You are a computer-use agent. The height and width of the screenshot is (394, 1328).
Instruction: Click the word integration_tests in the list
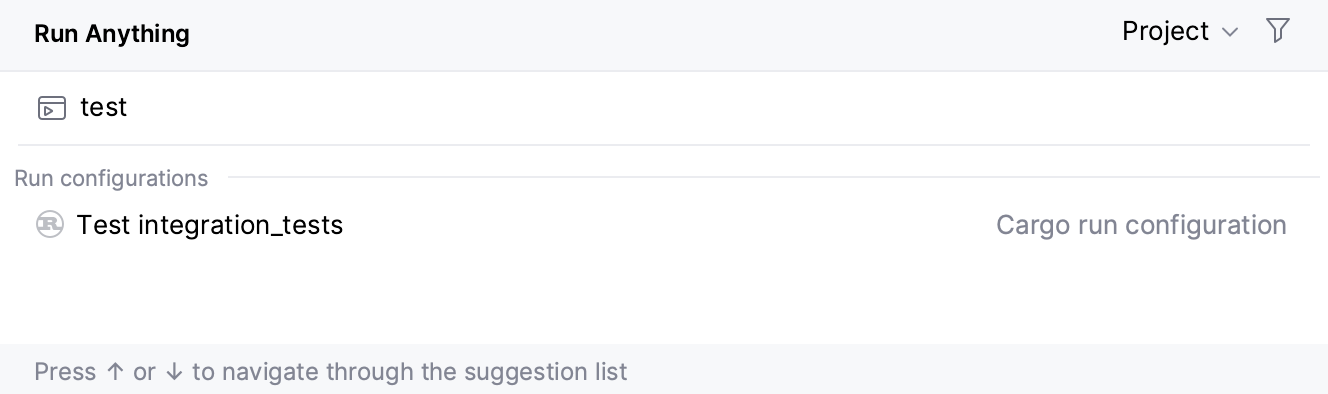coord(241,226)
